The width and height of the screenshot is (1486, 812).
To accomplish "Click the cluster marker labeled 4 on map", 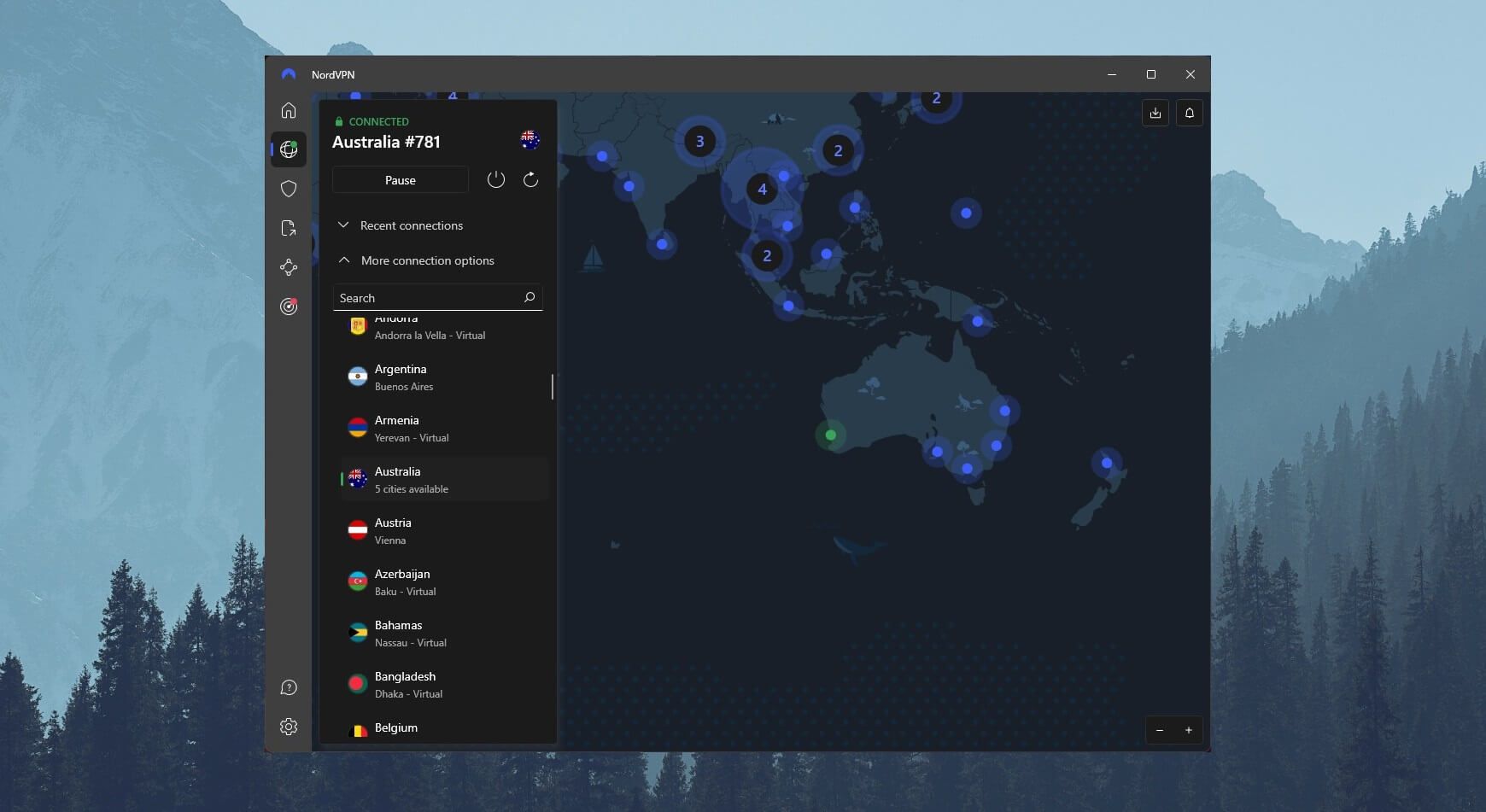I will [762, 189].
